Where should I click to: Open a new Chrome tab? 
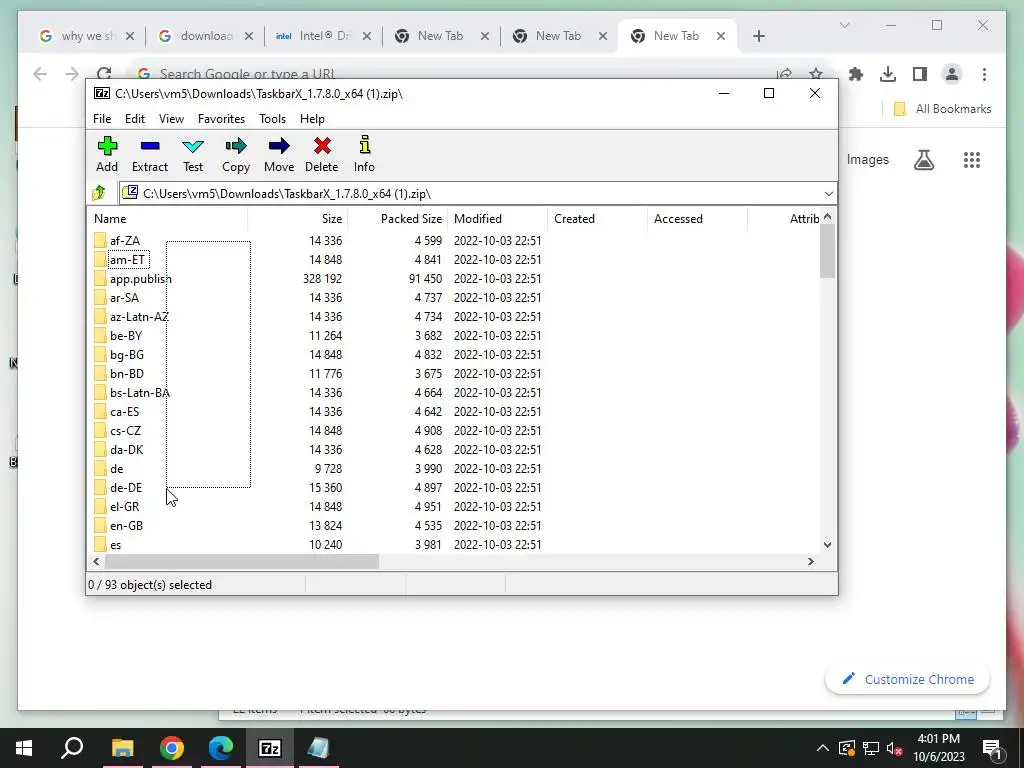pyautogui.click(x=758, y=37)
